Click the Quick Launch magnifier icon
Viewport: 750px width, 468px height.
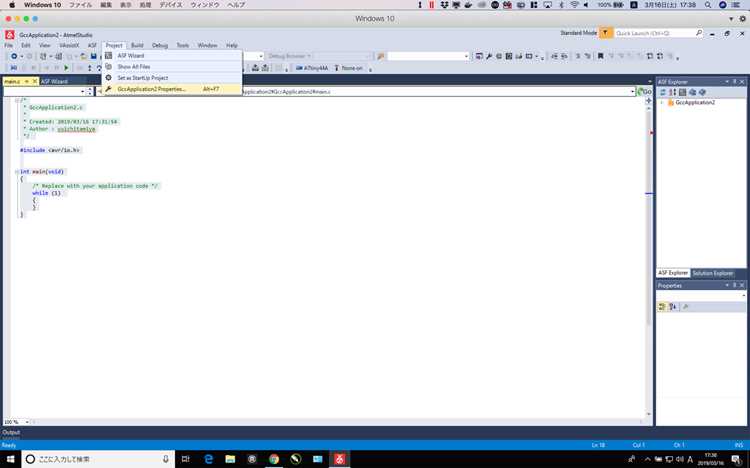click(699, 33)
